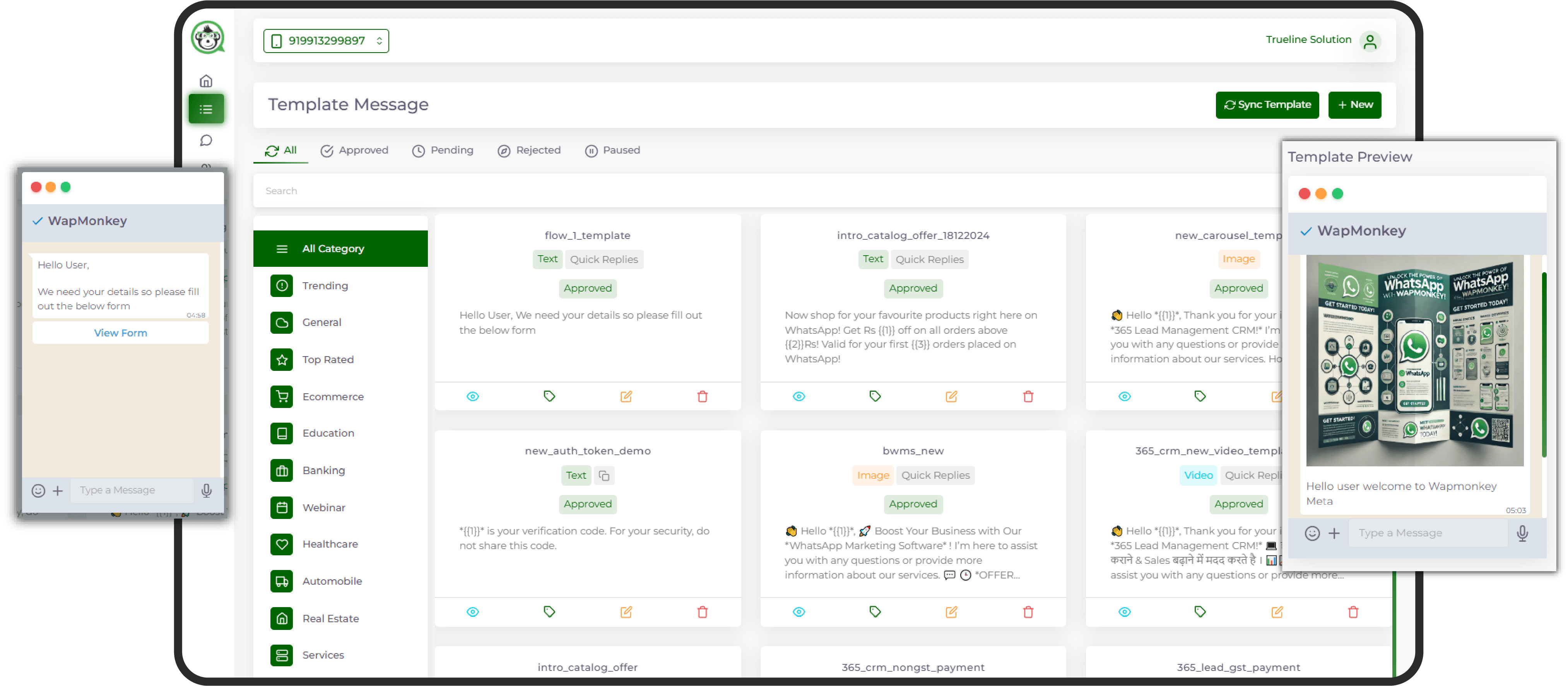
Task: Tag bwms_new using the tag icon
Action: coord(875,612)
